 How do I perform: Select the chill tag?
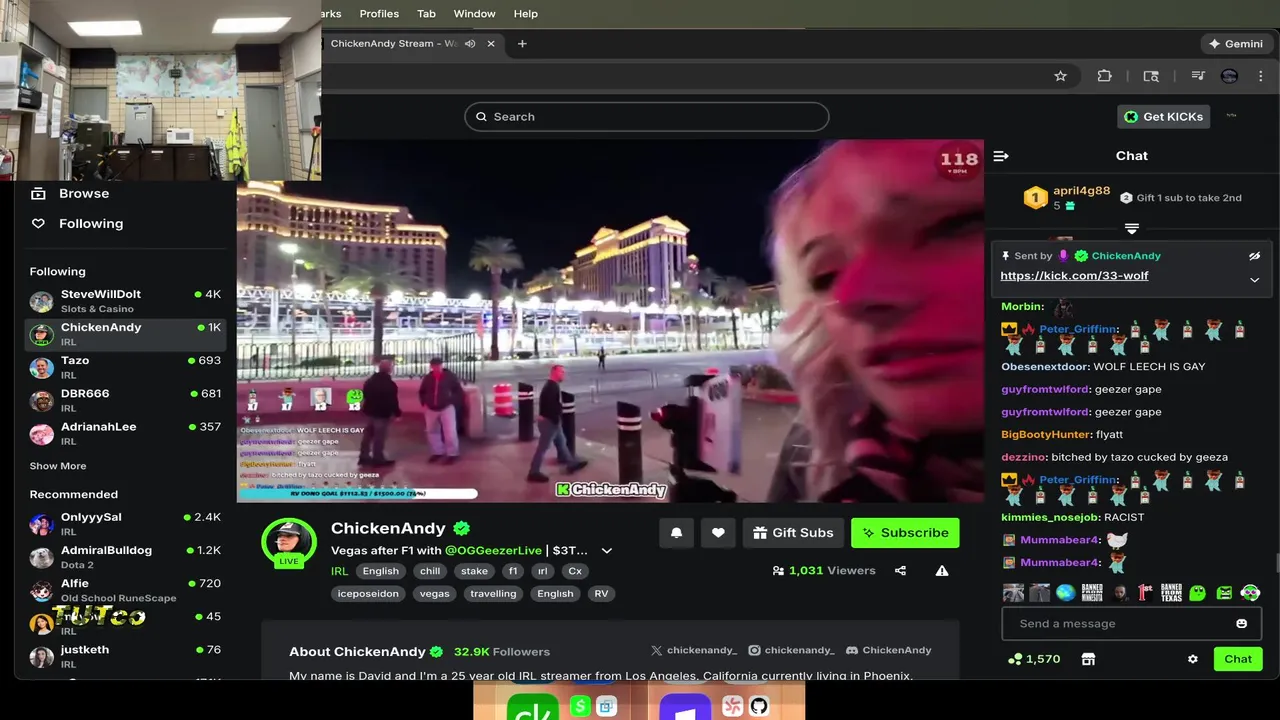pyautogui.click(x=430, y=571)
